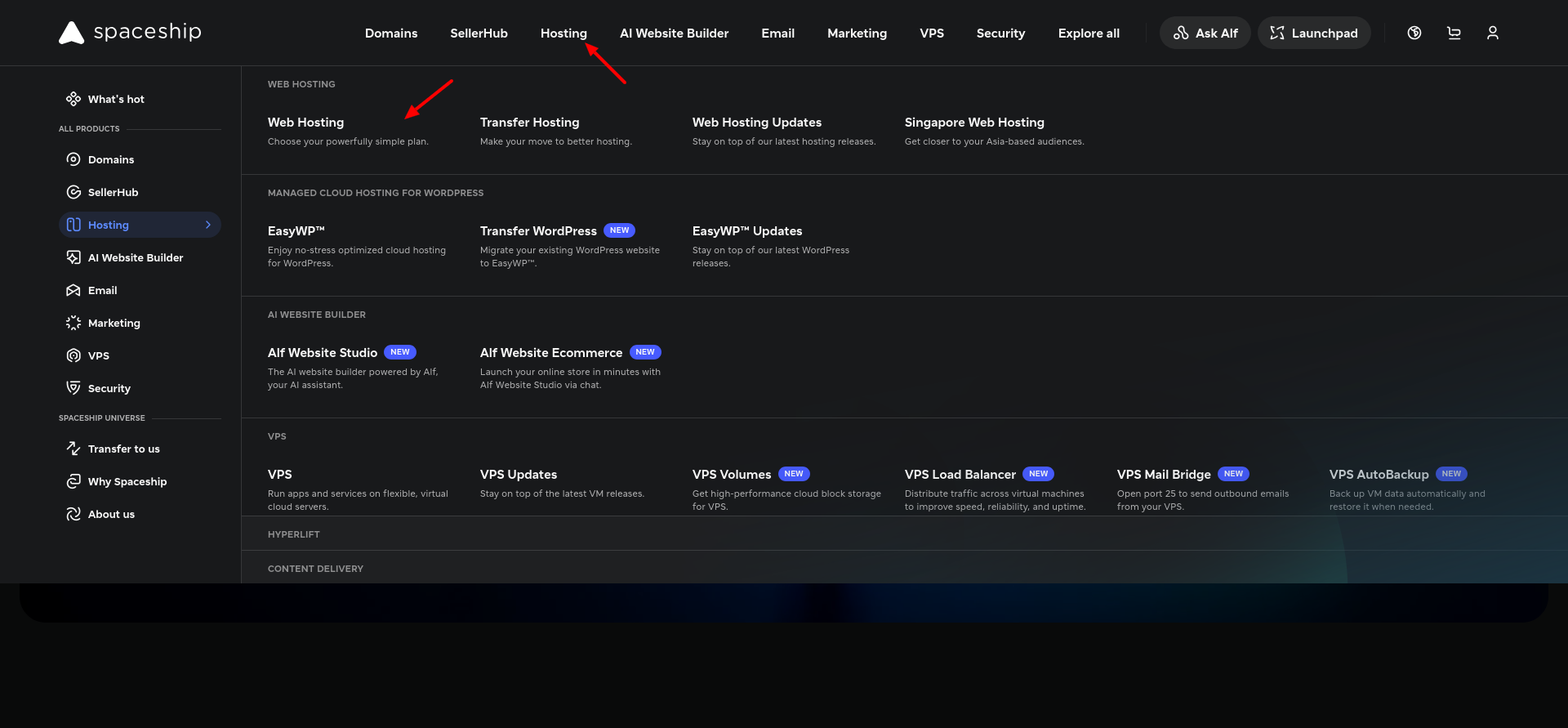Click the What's hot sidebar icon

[x=73, y=99]
